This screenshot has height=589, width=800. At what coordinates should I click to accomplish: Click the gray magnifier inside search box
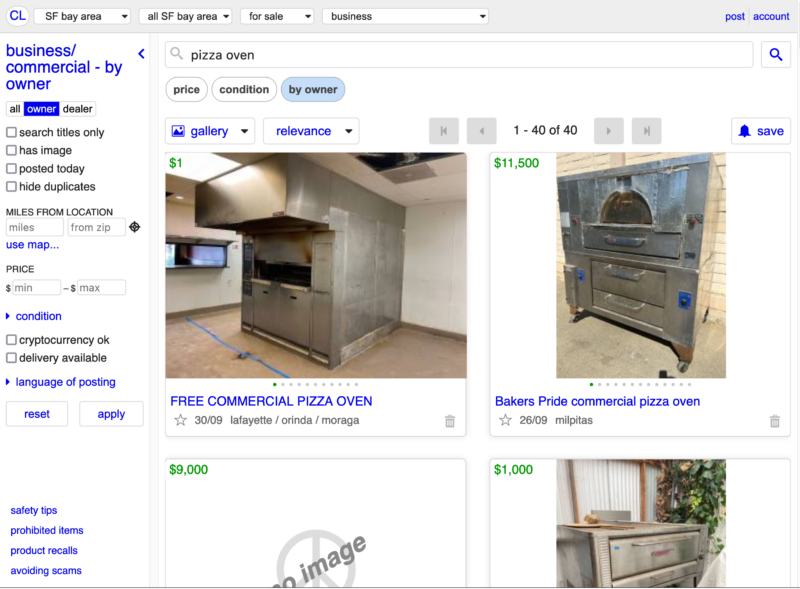177,54
